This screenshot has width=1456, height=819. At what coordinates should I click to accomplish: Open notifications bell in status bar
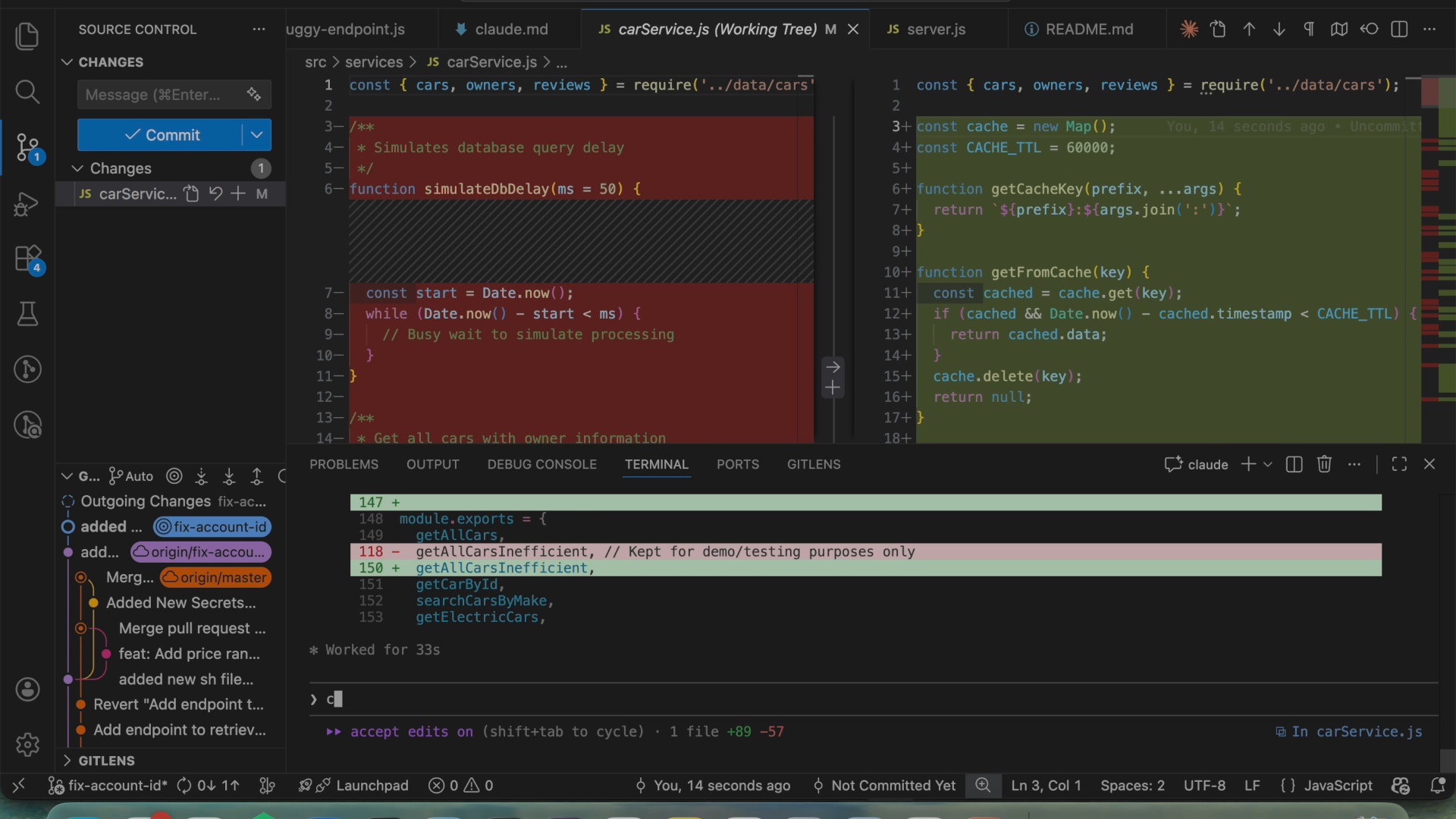click(x=1437, y=786)
